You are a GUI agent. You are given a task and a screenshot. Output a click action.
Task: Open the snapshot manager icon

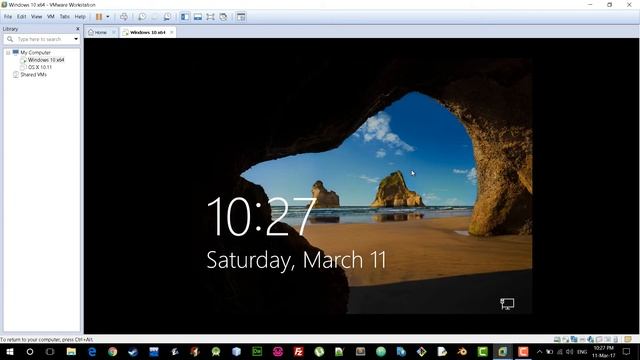click(x=167, y=17)
